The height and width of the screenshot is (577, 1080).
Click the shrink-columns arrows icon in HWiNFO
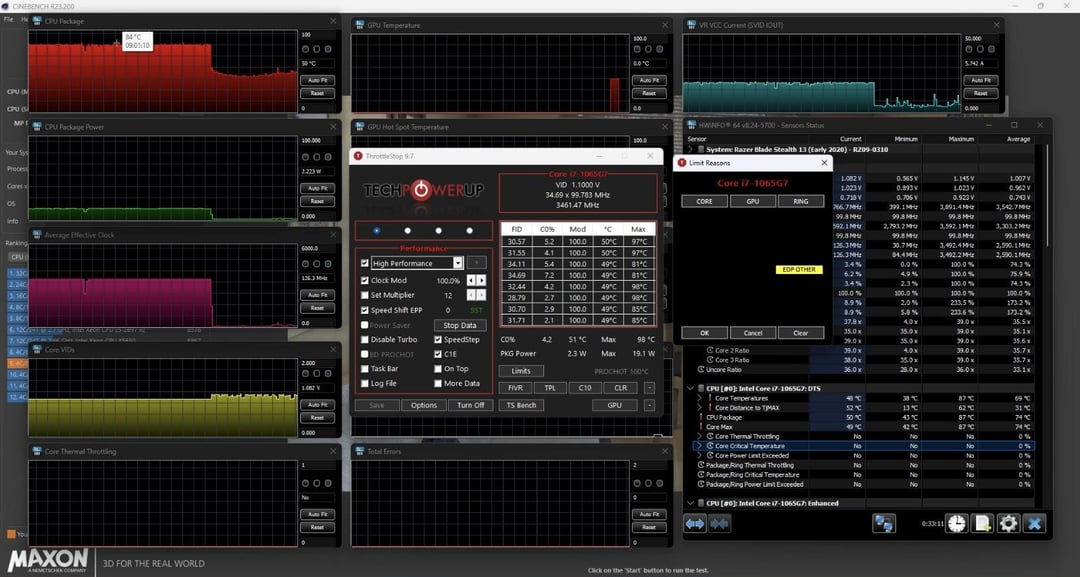719,524
